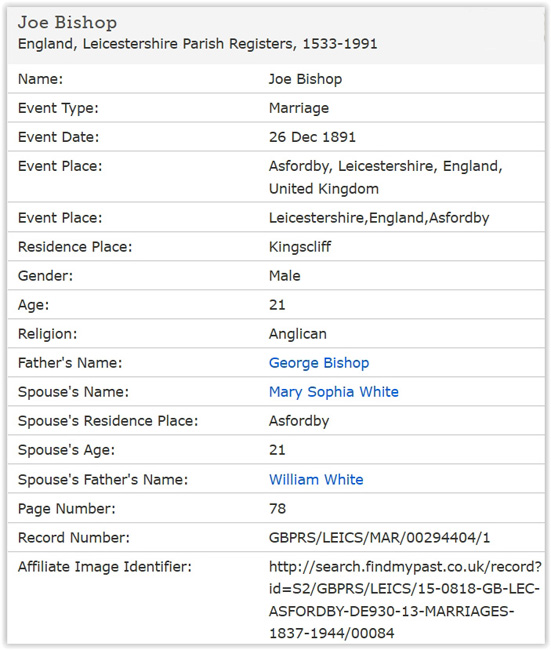Click the page number value 78

pyautogui.click(x=277, y=509)
